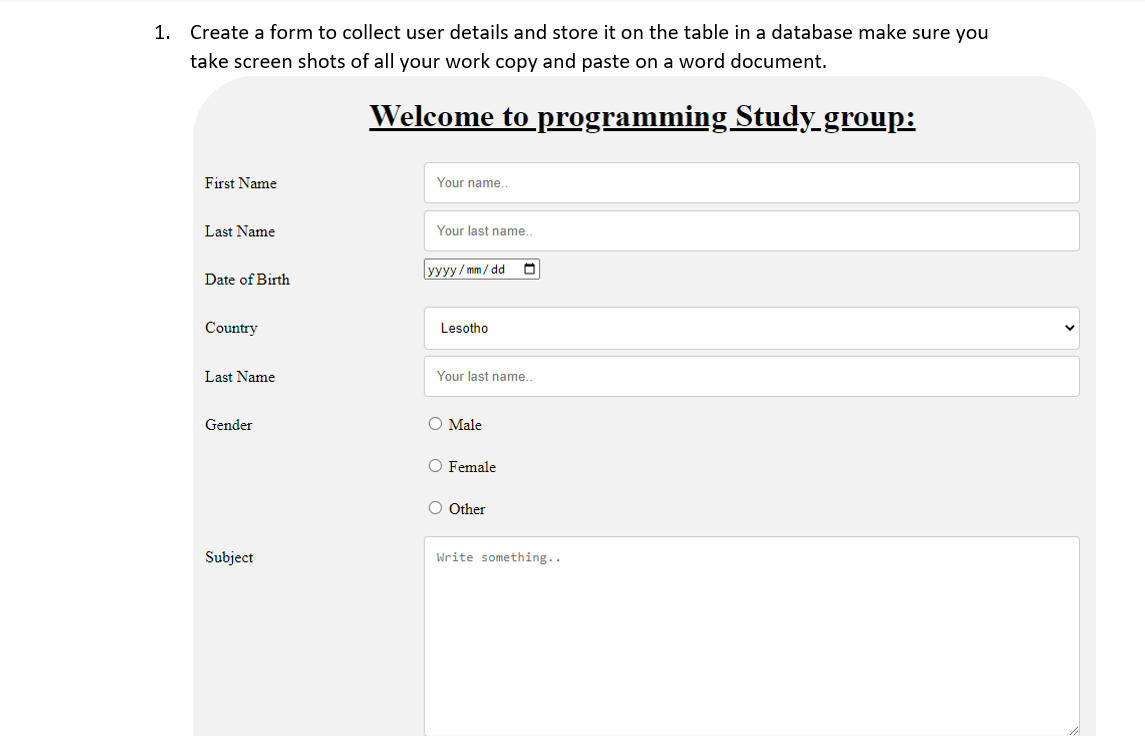
Task: Select the Other gender radio button
Action: (x=435, y=508)
